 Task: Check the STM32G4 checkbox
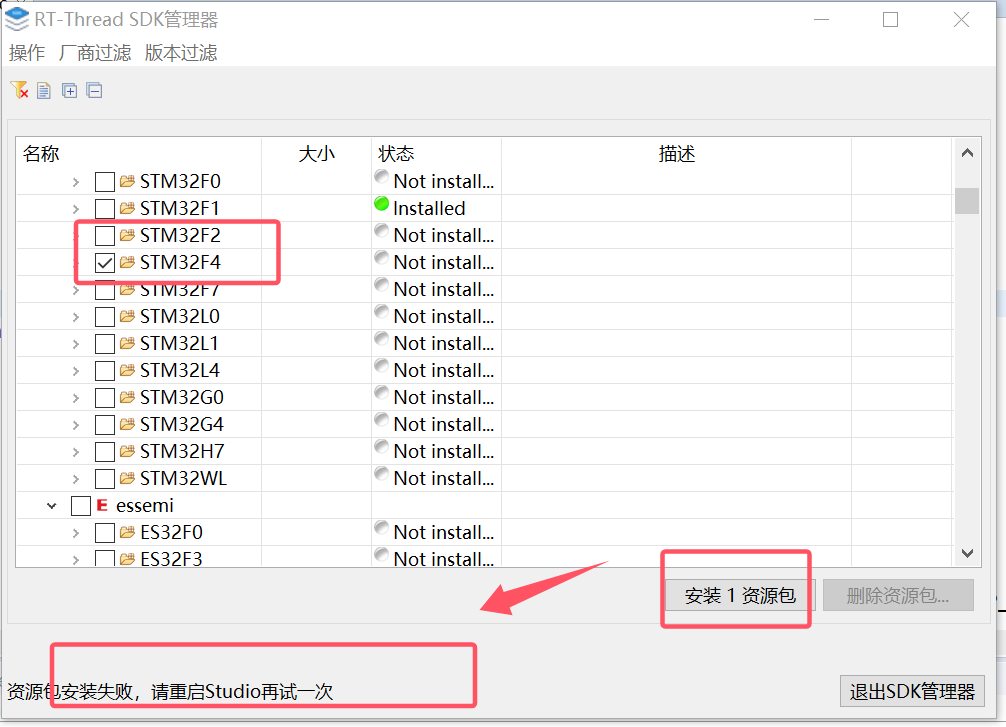point(105,424)
